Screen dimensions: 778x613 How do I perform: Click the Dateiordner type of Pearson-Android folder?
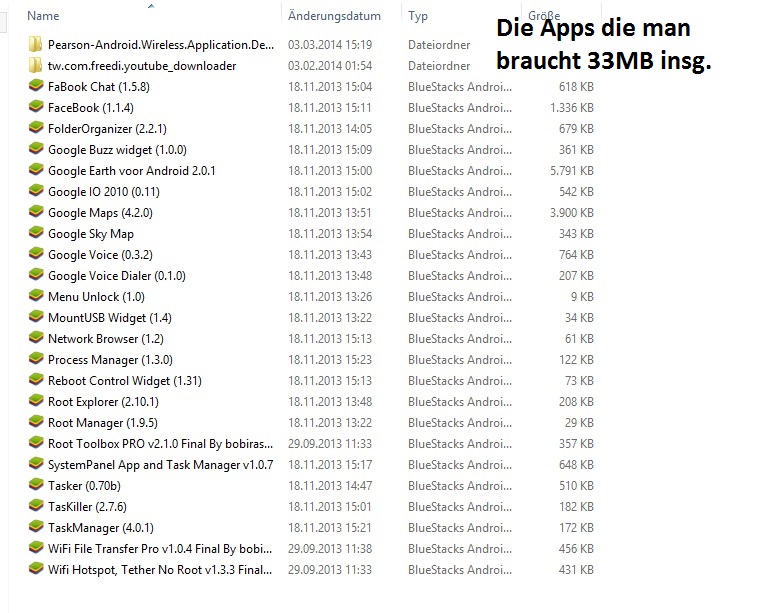[x=439, y=45]
